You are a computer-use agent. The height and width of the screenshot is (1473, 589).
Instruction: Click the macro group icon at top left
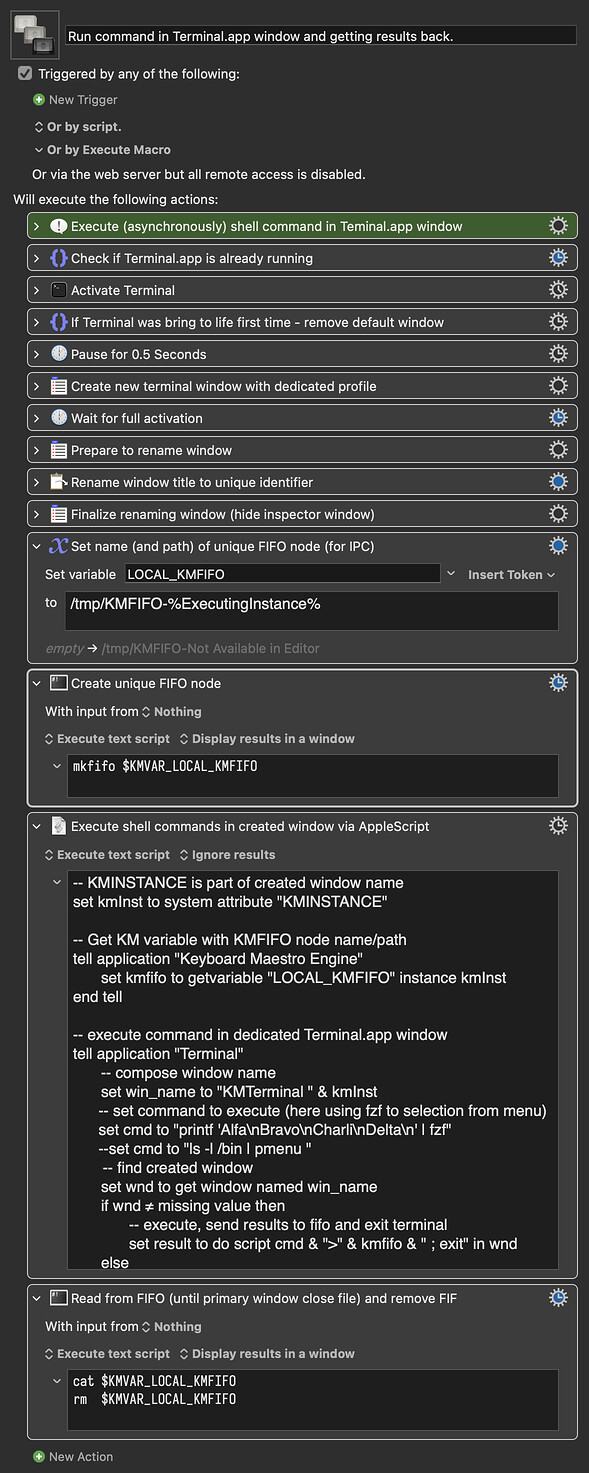33,33
